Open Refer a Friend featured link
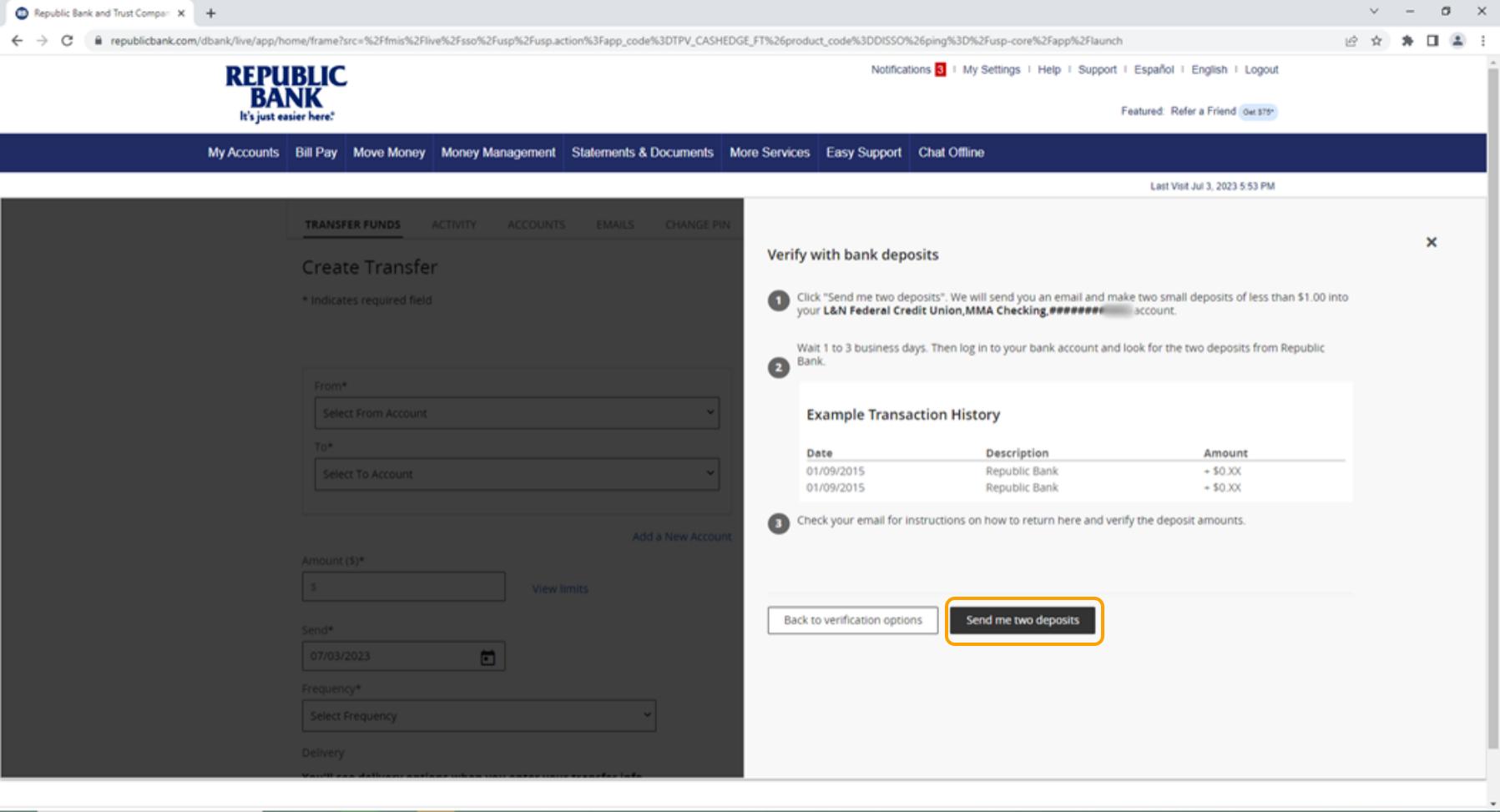Viewport: 1500px width, 812px height. pos(1203,111)
